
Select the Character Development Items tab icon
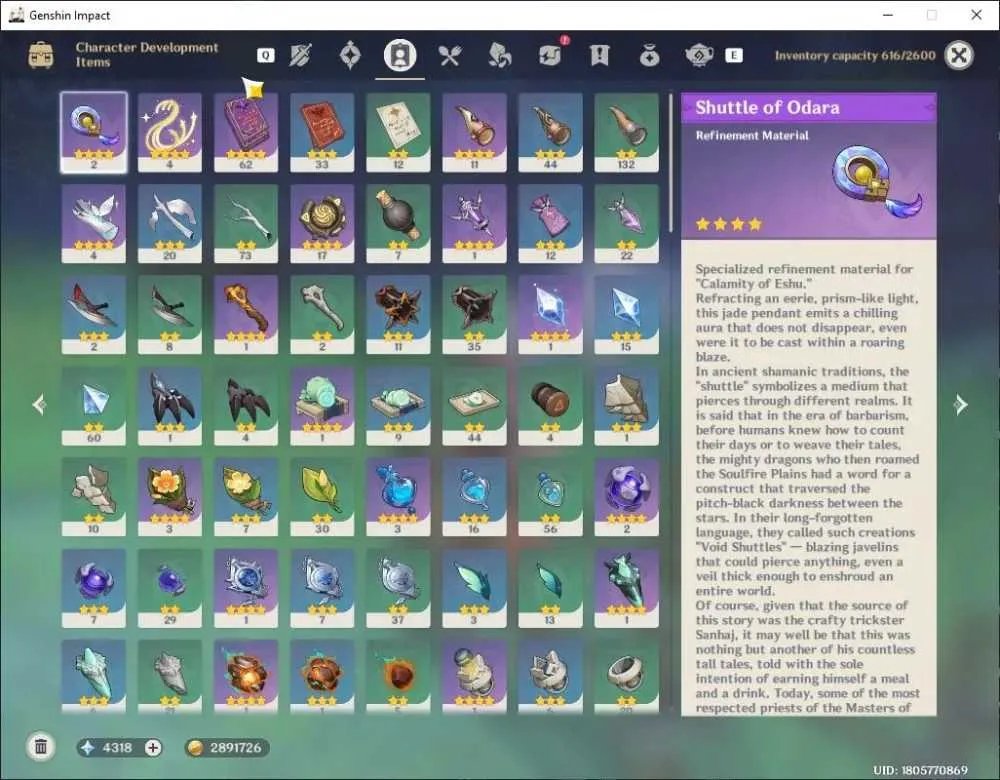400,55
